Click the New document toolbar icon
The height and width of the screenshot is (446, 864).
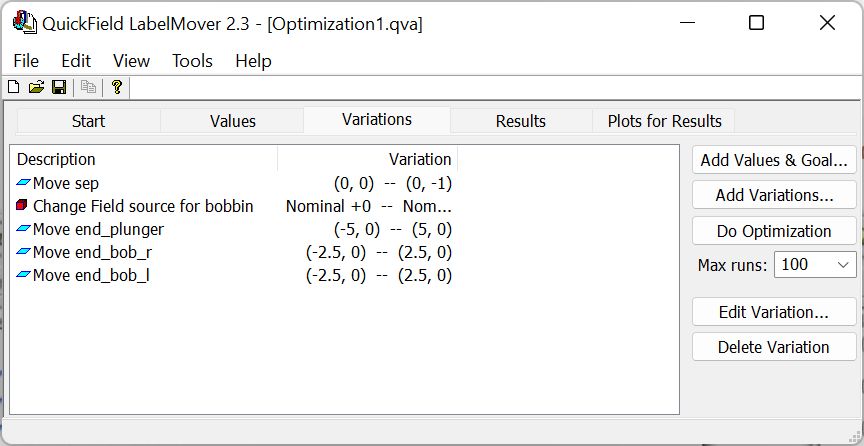13,88
